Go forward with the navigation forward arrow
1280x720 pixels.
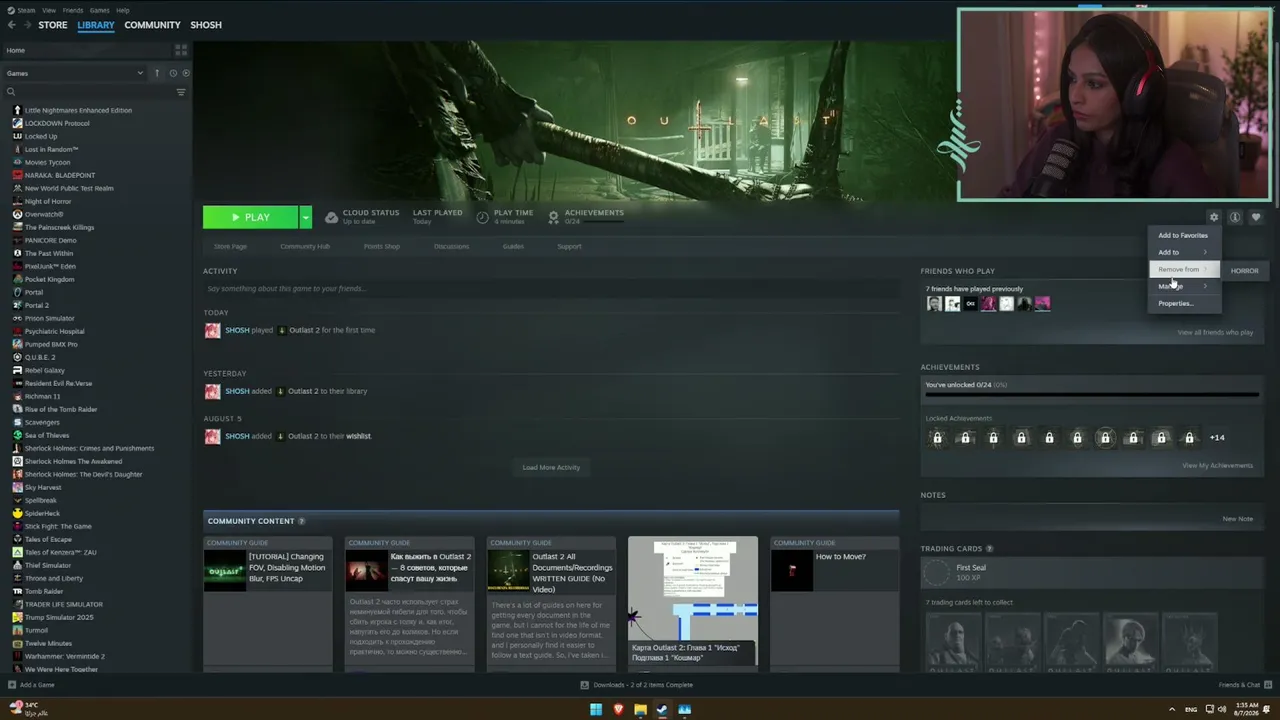coord(27,25)
